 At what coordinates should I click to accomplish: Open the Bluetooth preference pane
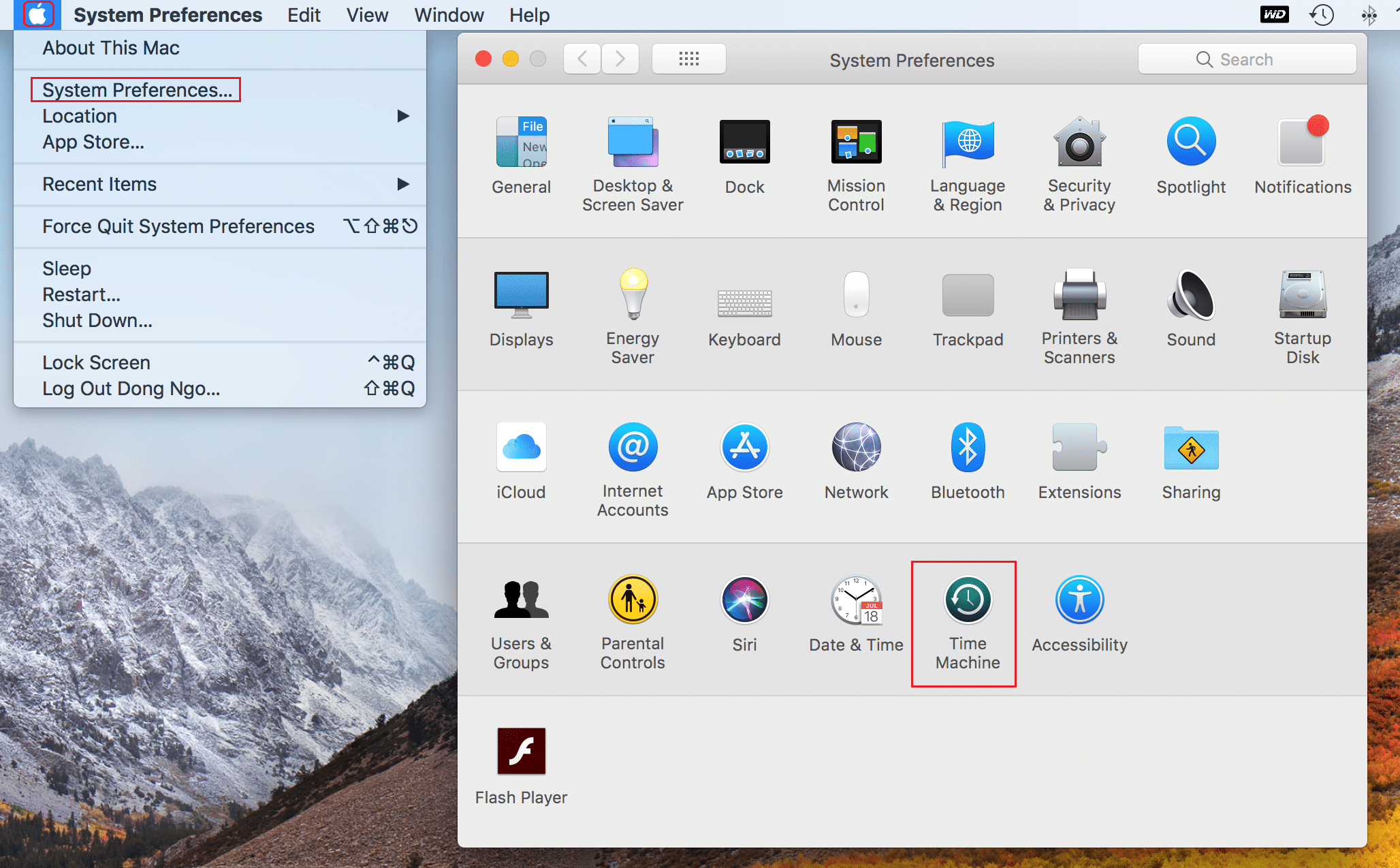point(967,448)
